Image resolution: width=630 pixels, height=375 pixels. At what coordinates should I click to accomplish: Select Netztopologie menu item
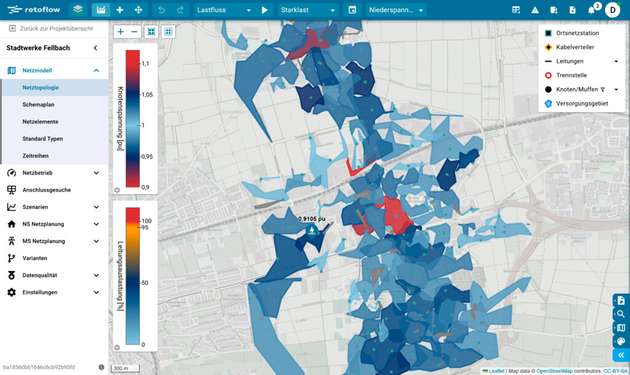[55, 87]
